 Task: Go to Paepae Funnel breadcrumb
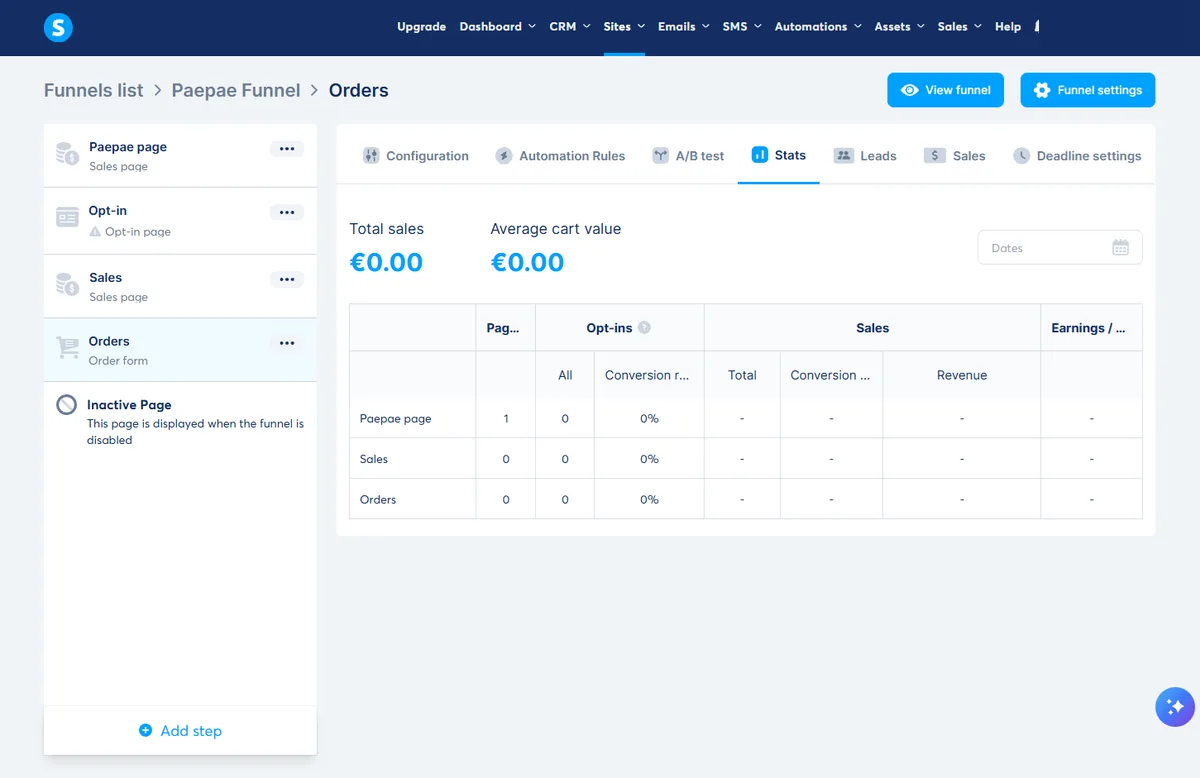coord(236,90)
